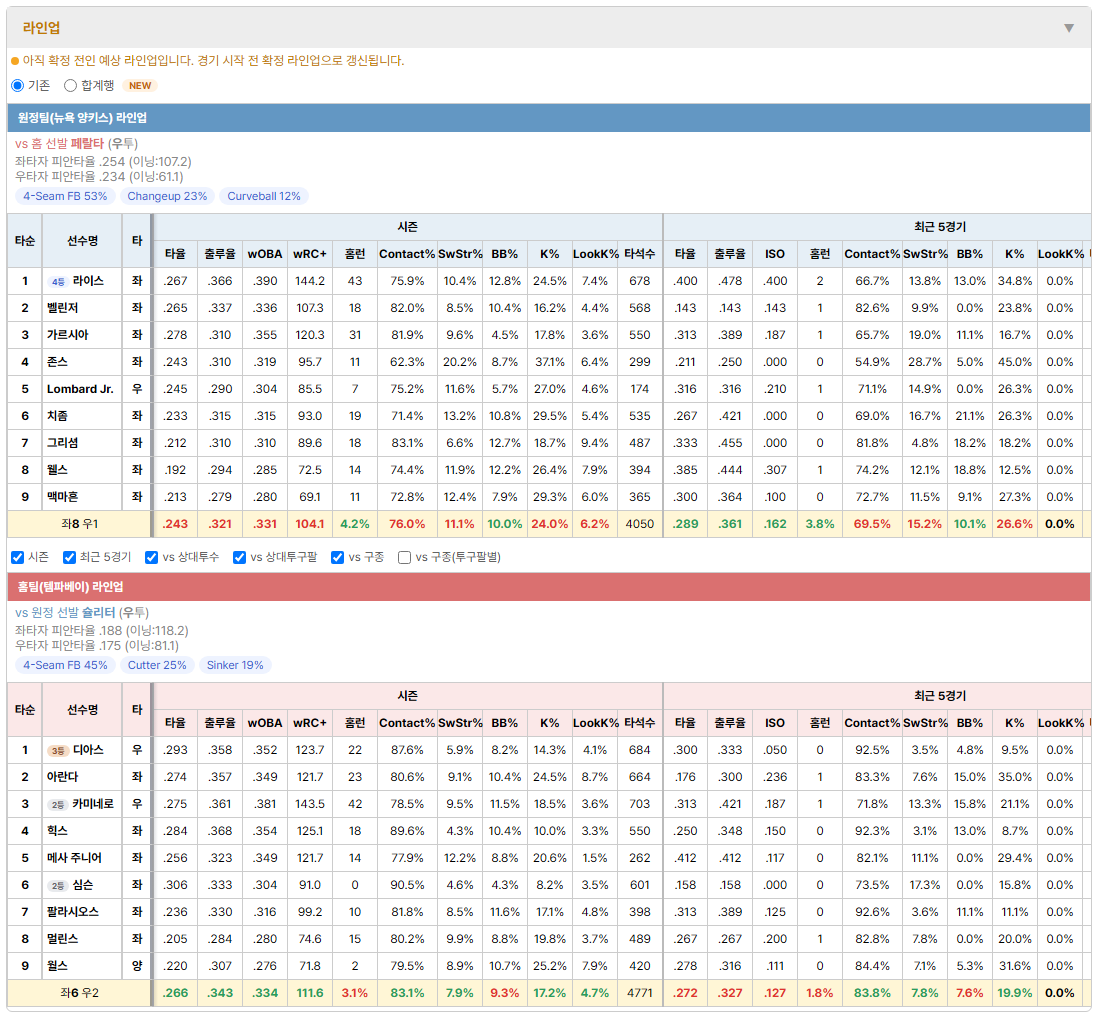Select the 기존 radio option
The height and width of the screenshot is (1018, 1098).
click(x=18, y=85)
